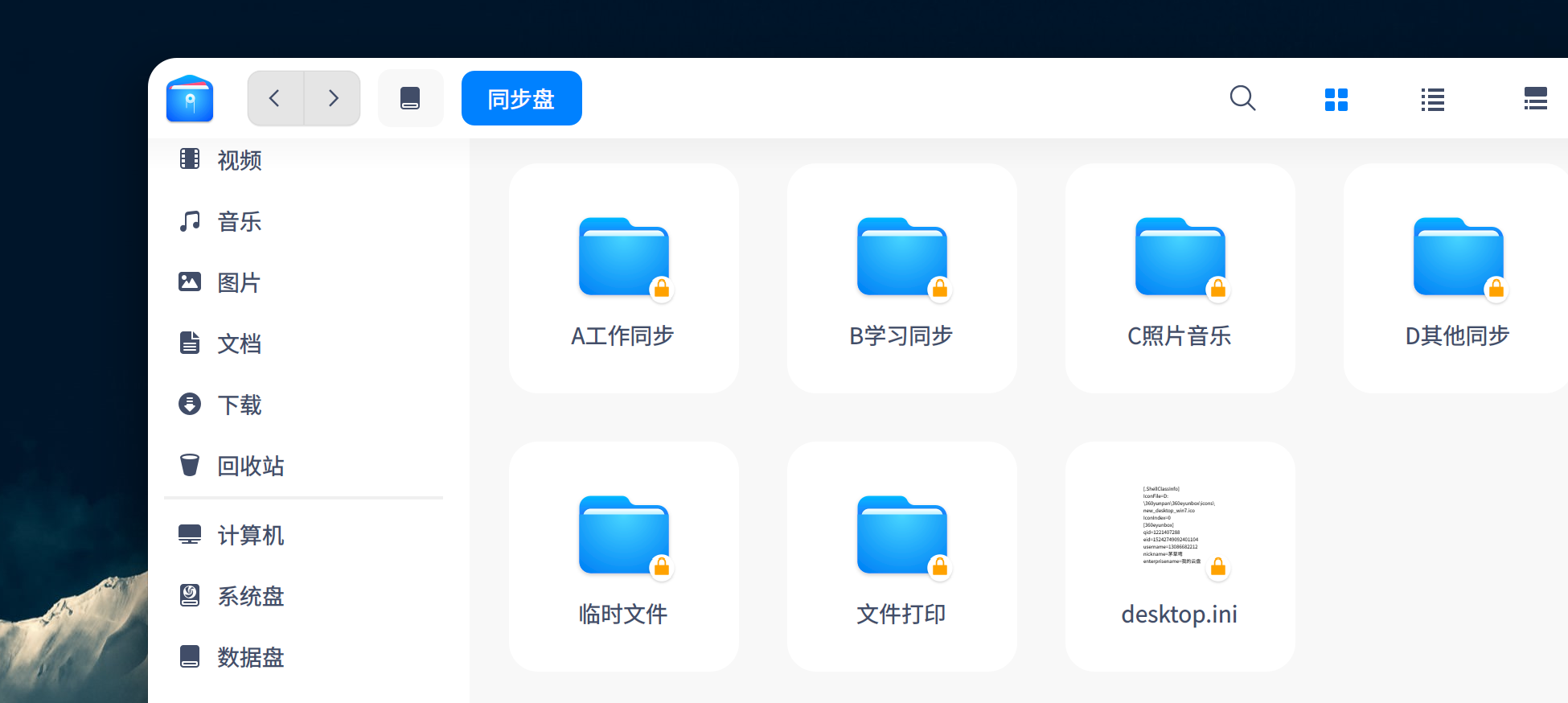Click the lock badge on 临时文件 folder
The image size is (1568, 703).
(x=662, y=567)
